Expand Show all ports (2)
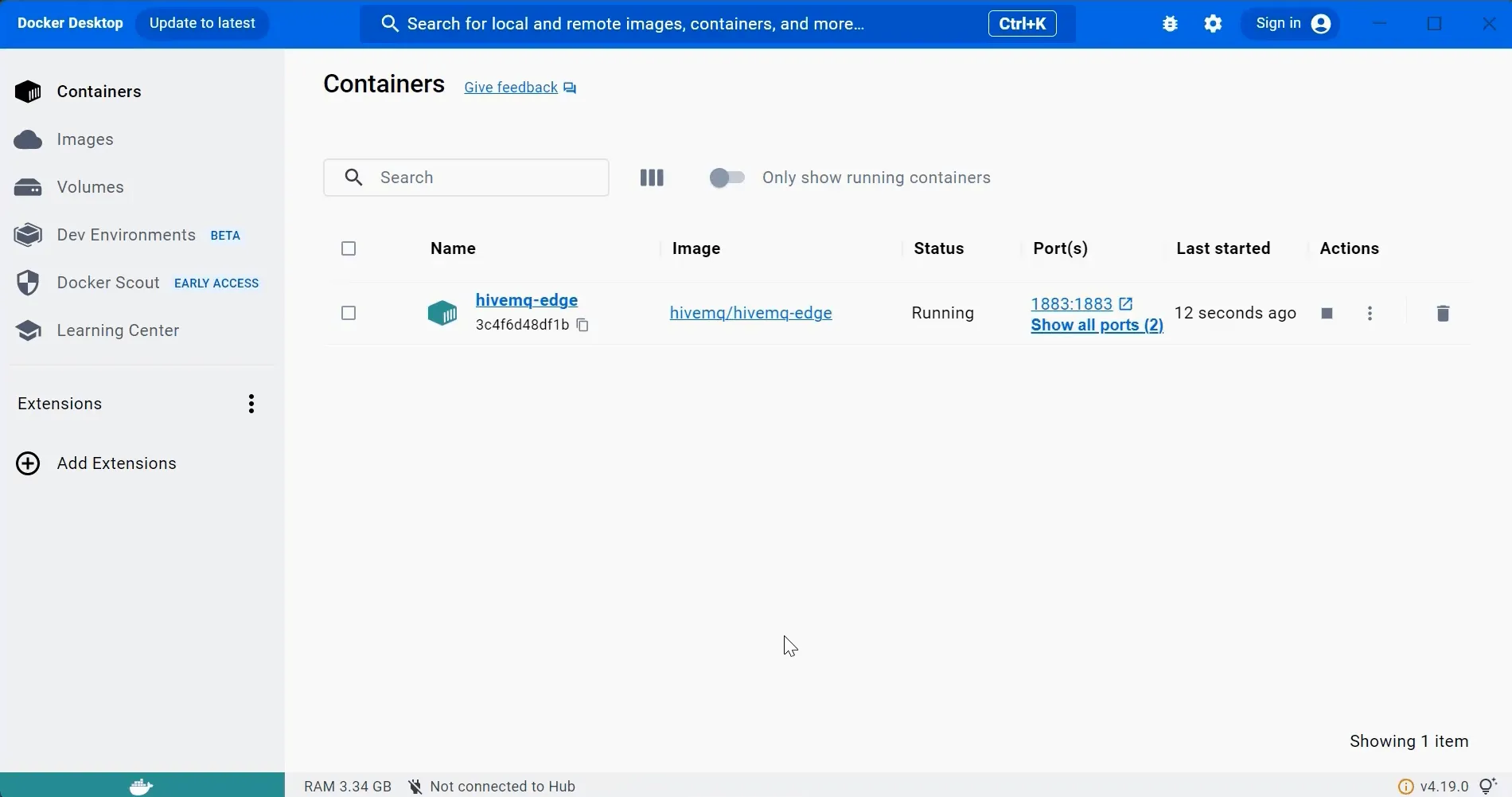The height and width of the screenshot is (797, 1512). point(1097,325)
